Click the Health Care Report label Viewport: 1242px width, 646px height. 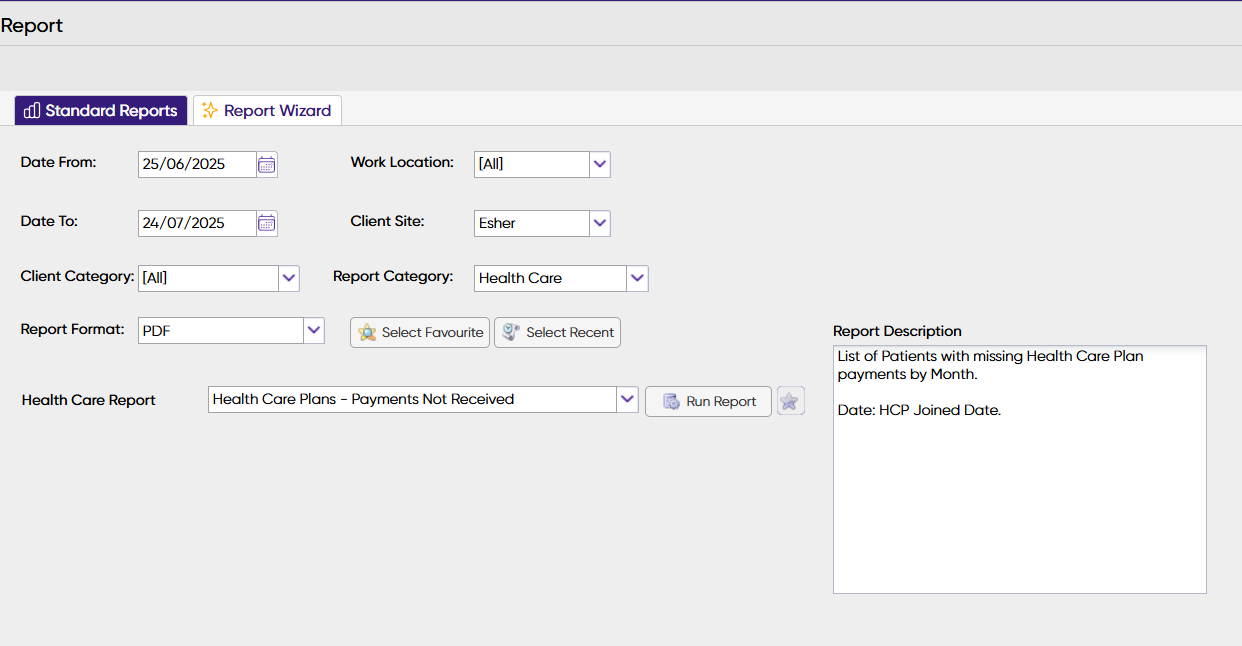pyautogui.click(x=89, y=400)
